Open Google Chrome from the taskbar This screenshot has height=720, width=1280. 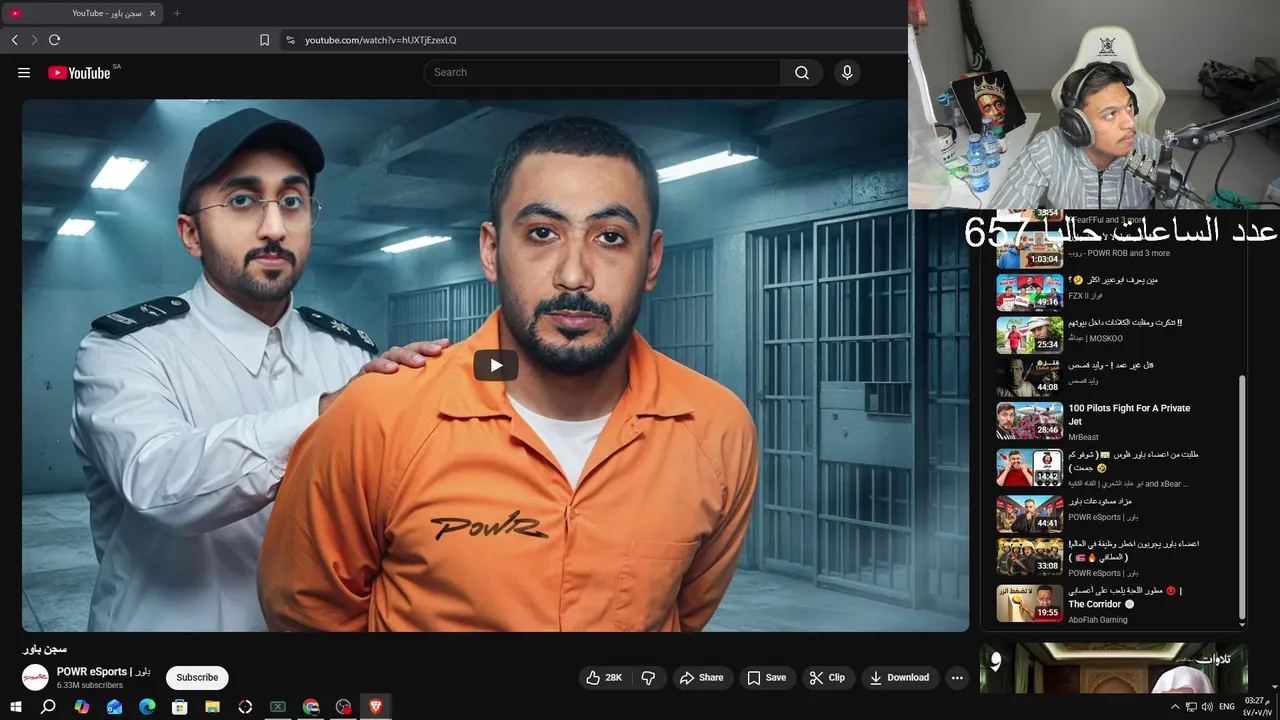[311, 707]
